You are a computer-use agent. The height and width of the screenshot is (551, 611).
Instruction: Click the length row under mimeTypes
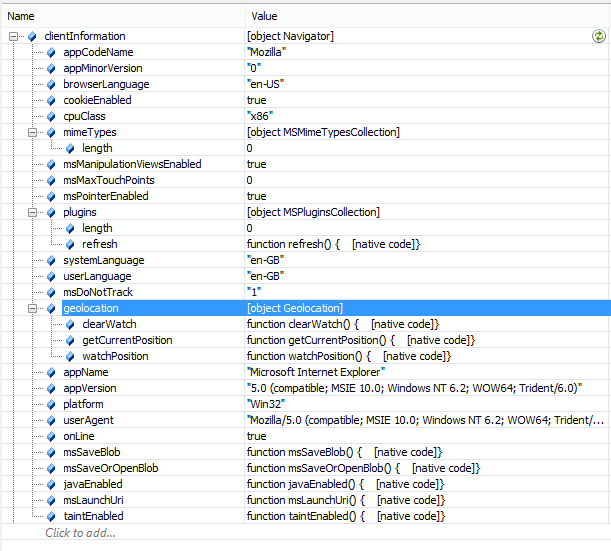[97, 148]
